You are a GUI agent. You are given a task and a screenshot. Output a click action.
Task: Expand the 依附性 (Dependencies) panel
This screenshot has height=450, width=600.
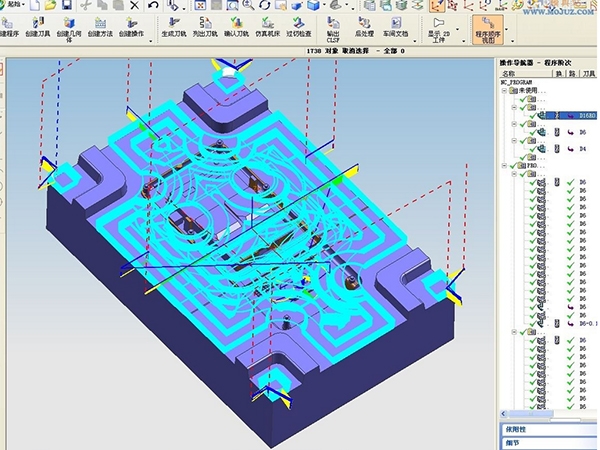click(548, 429)
